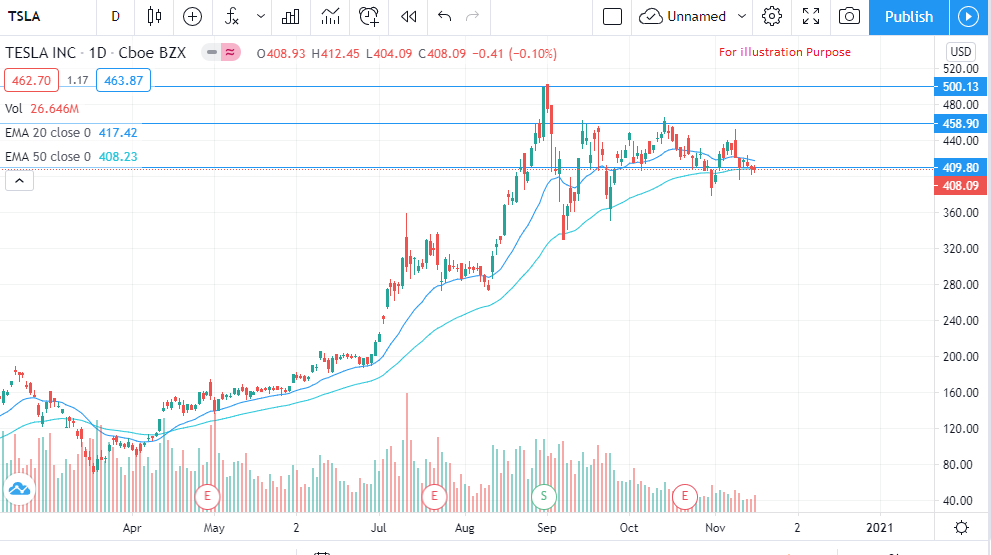Enter fullscreen mode
This screenshot has height=555, width=991.
[x=811, y=16]
